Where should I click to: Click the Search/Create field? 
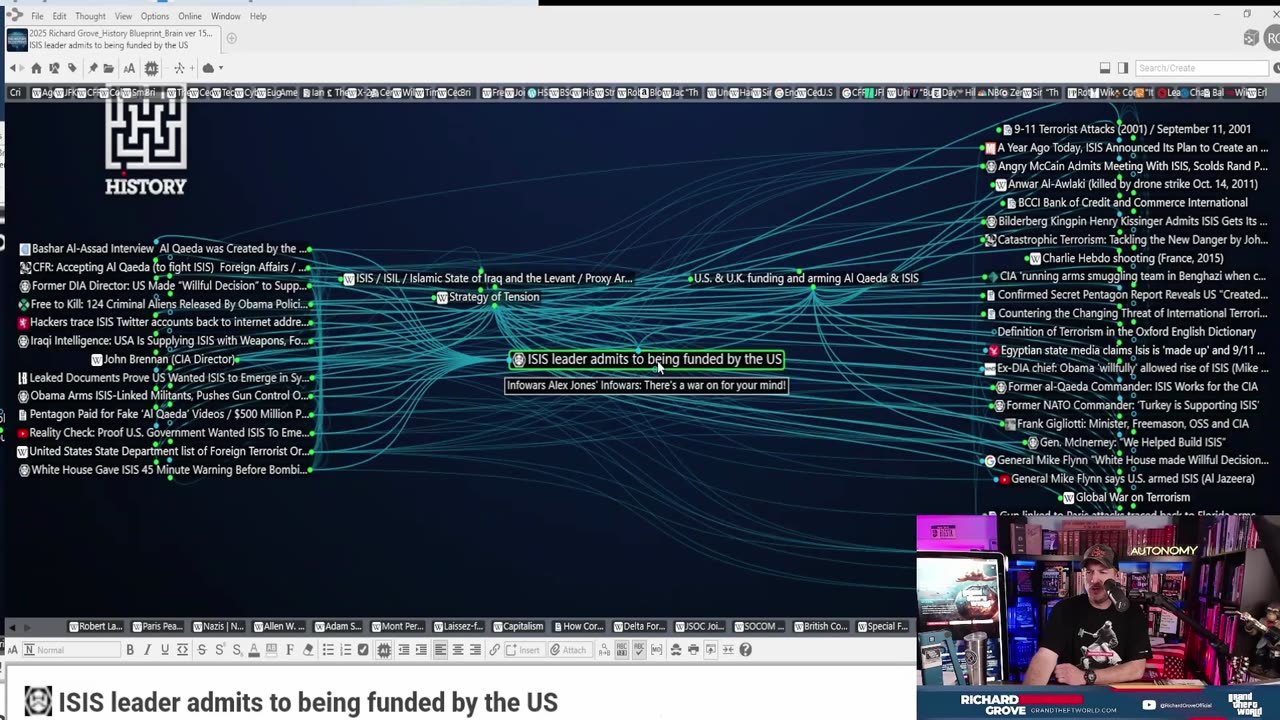tap(1202, 68)
